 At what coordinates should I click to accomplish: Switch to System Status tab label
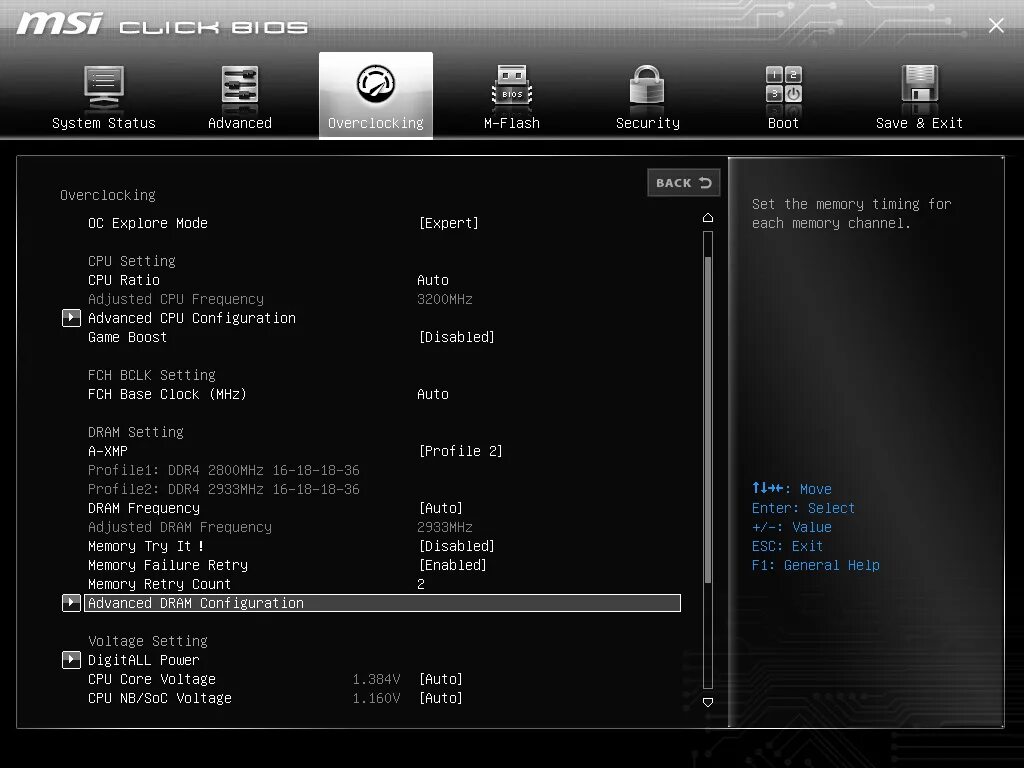pos(104,123)
